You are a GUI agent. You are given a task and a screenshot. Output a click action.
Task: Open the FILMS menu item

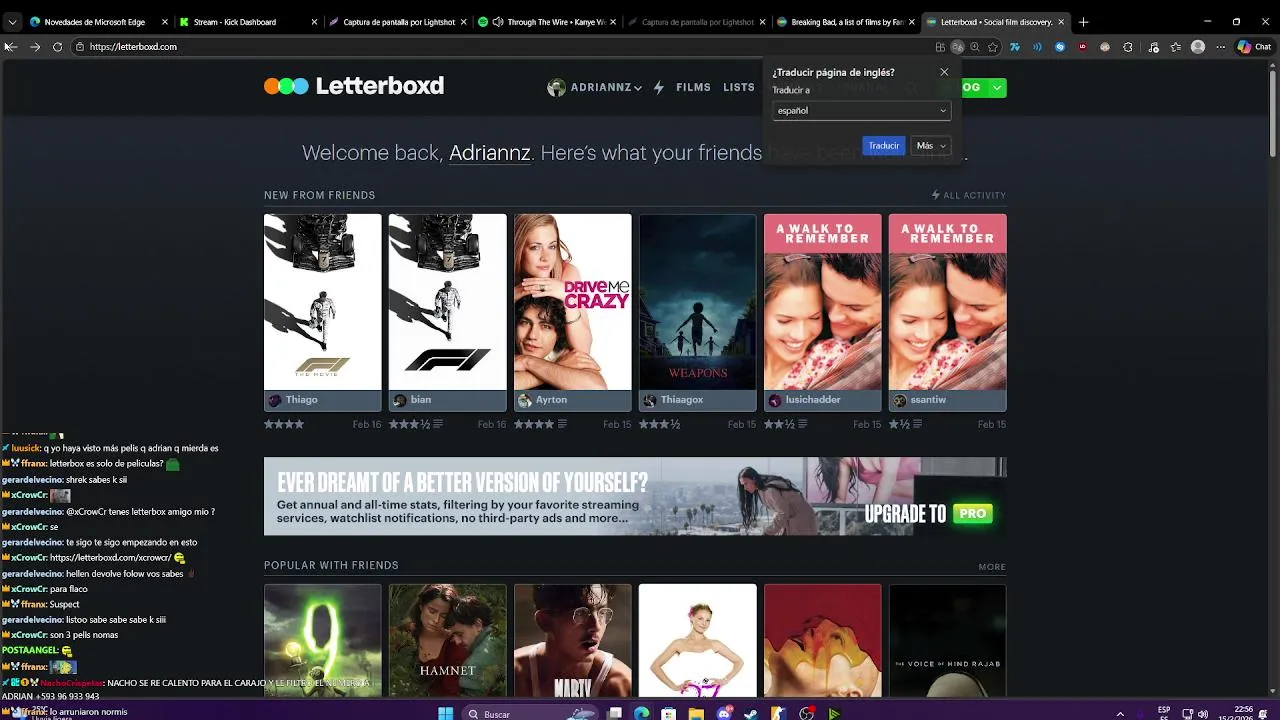[x=693, y=87]
